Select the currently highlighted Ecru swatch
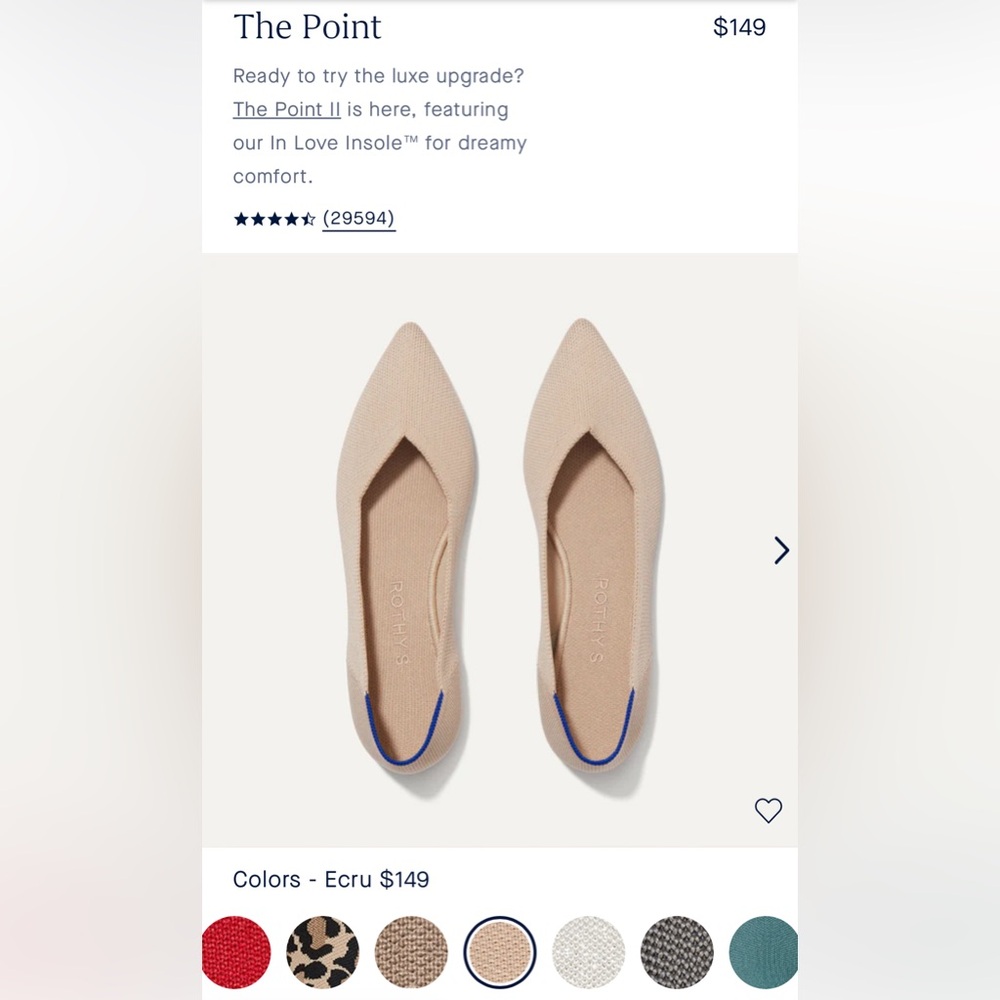 [499, 953]
